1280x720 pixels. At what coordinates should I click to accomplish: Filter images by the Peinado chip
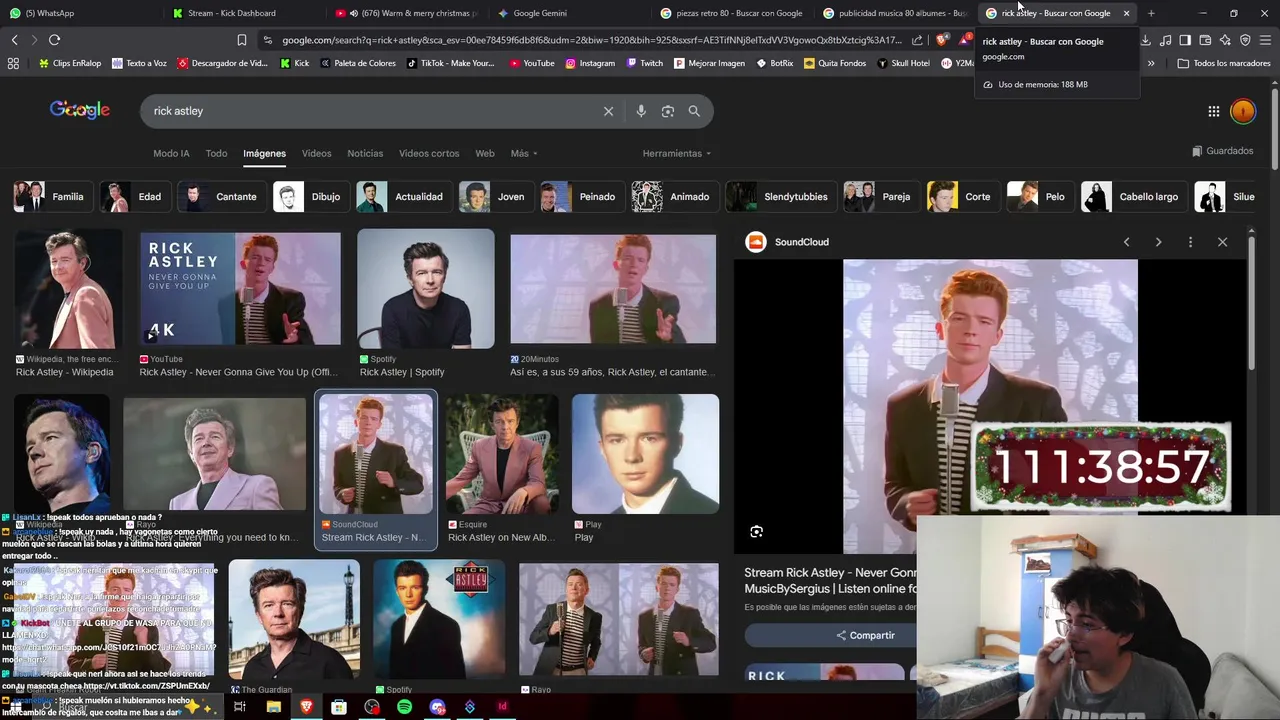(581, 197)
